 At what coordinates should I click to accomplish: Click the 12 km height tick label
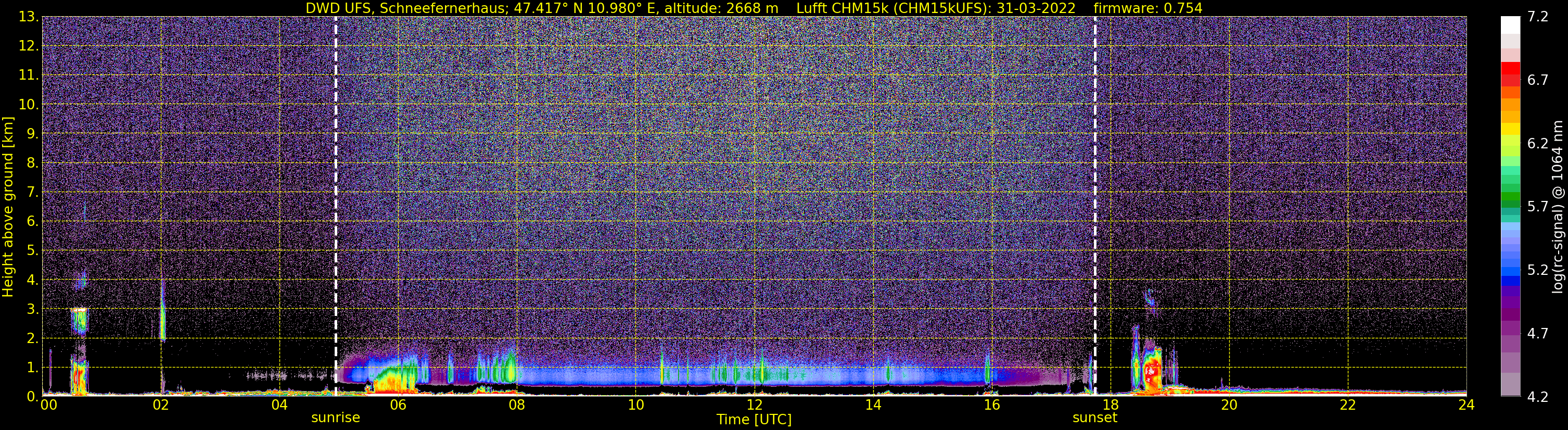[28, 46]
